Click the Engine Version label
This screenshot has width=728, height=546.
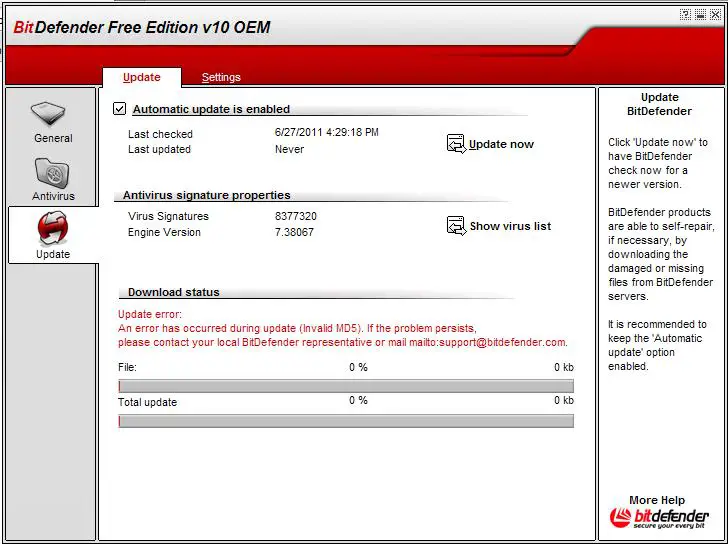pos(164,232)
